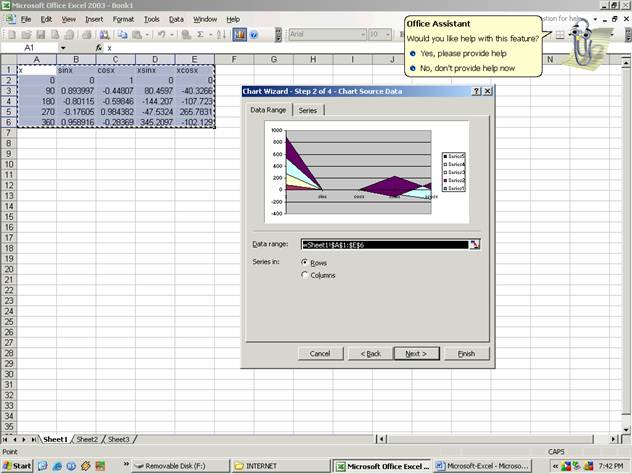The width and height of the screenshot is (632, 474).
Task: Open the Insert menu
Action: tap(94, 19)
